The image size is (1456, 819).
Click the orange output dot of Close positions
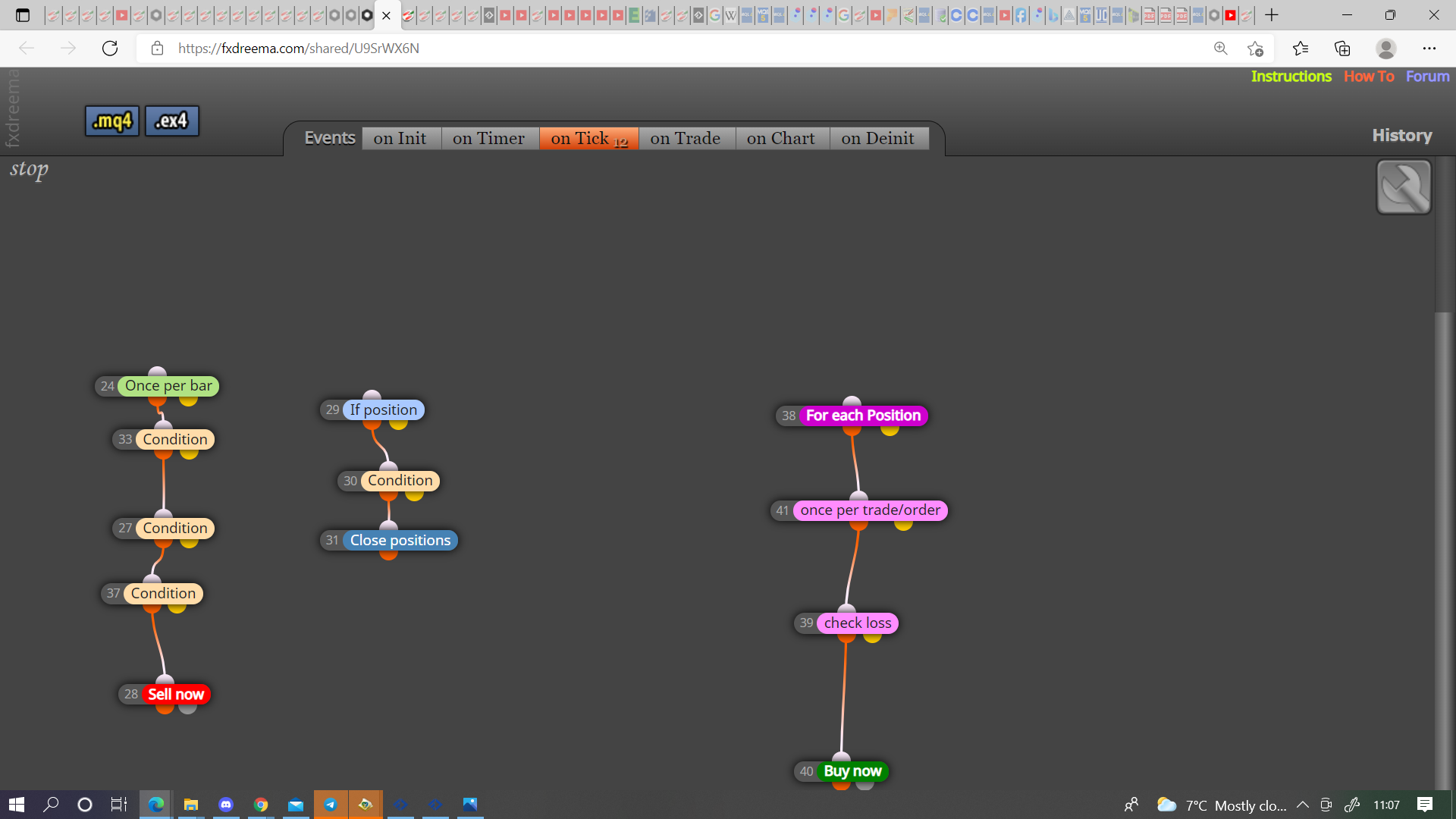pyautogui.click(x=388, y=554)
